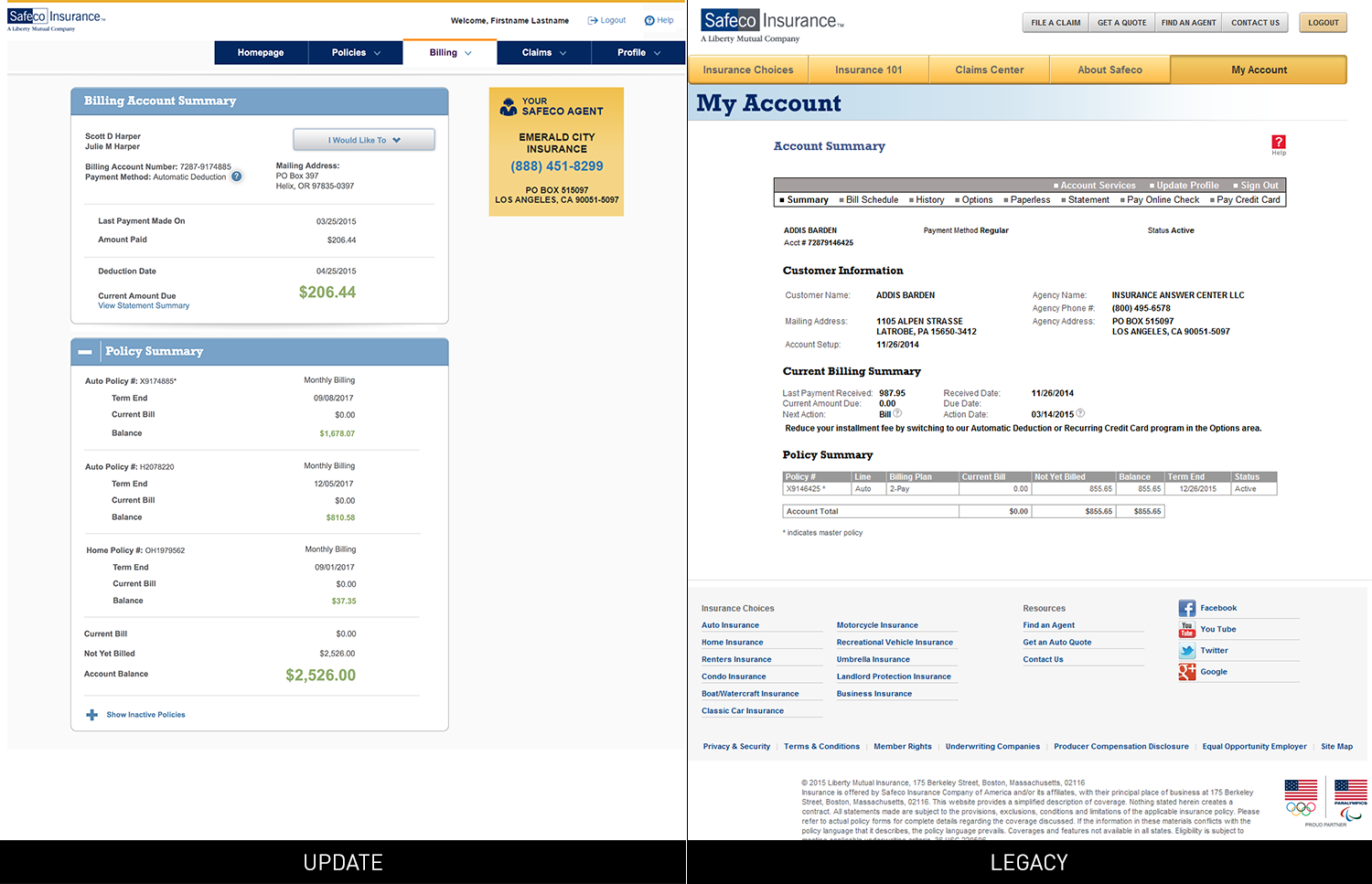This screenshot has height=884, width=1372.
Task: Select History in account submenu
Action: (x=929, y=199)
